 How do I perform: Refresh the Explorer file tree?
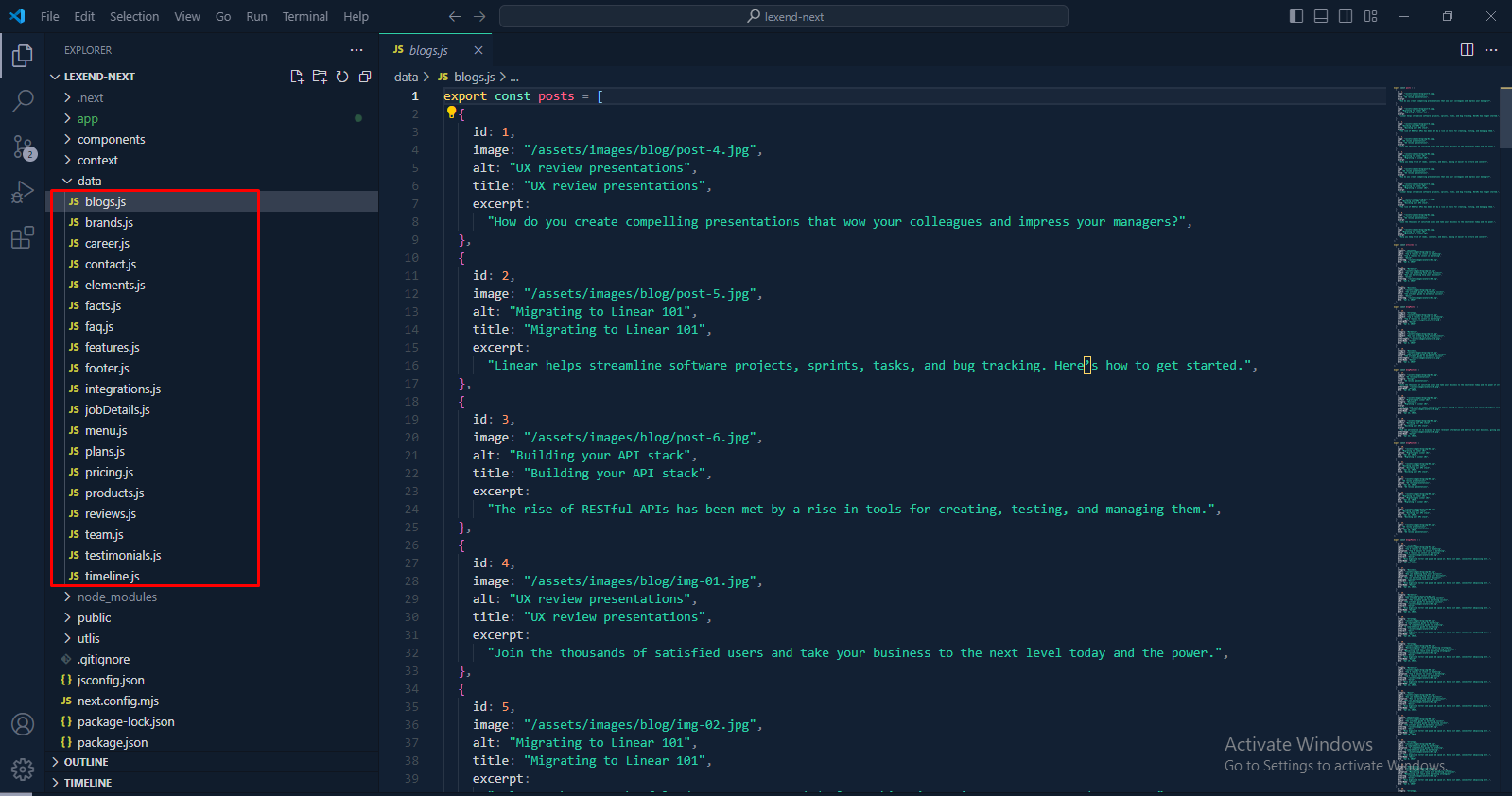[x=342, y=77]
